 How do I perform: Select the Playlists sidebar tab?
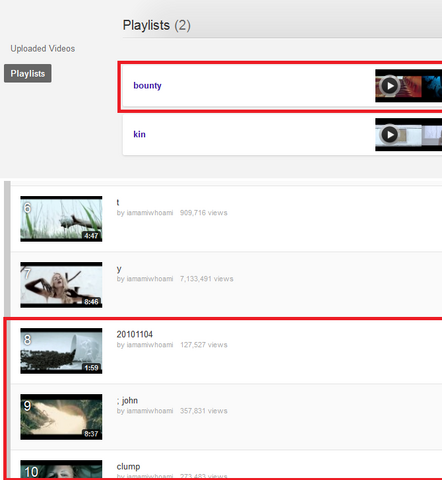pos(28,73)
